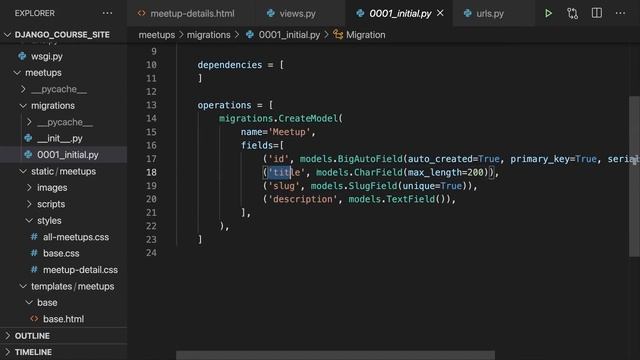The image size is (640, 360).
Task: Open the source control changes icon
Action: click(572, 13)
